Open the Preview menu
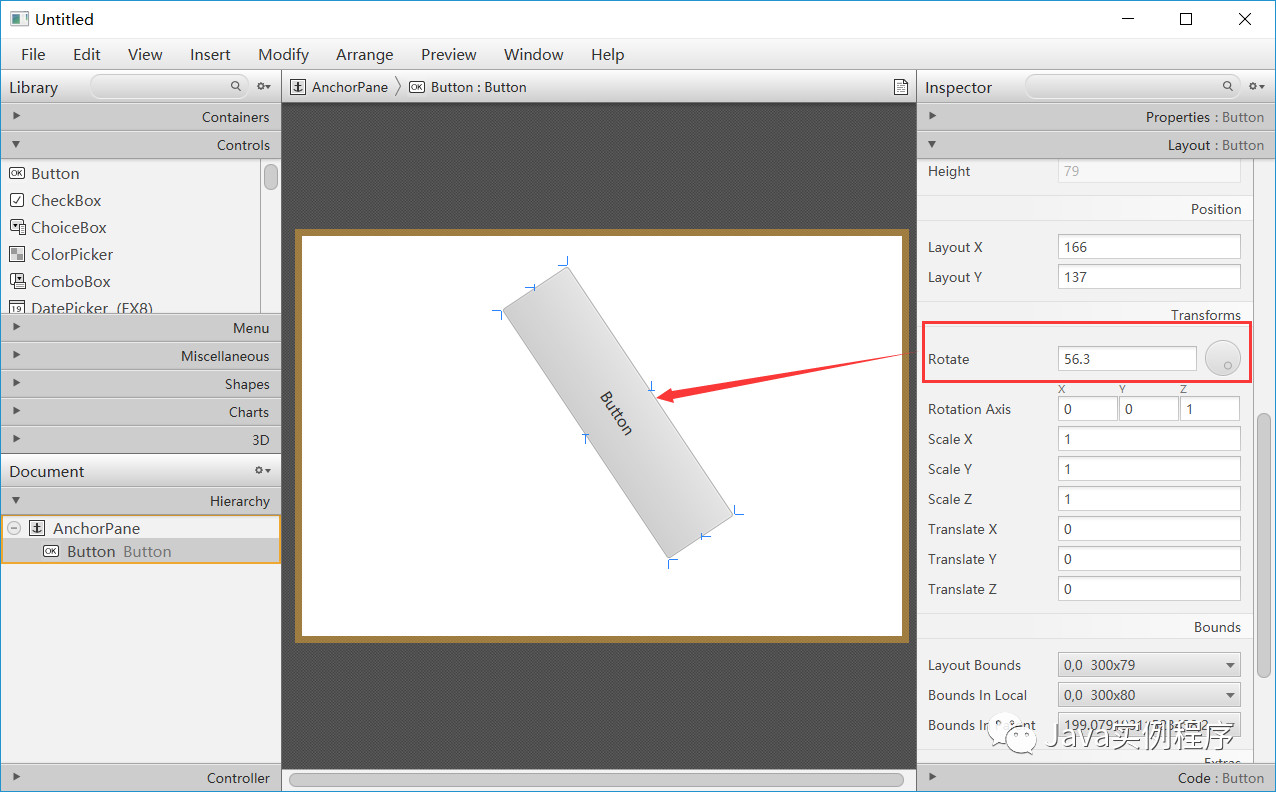This screenshot has height=792, width=1276. (x=449, y=54)
